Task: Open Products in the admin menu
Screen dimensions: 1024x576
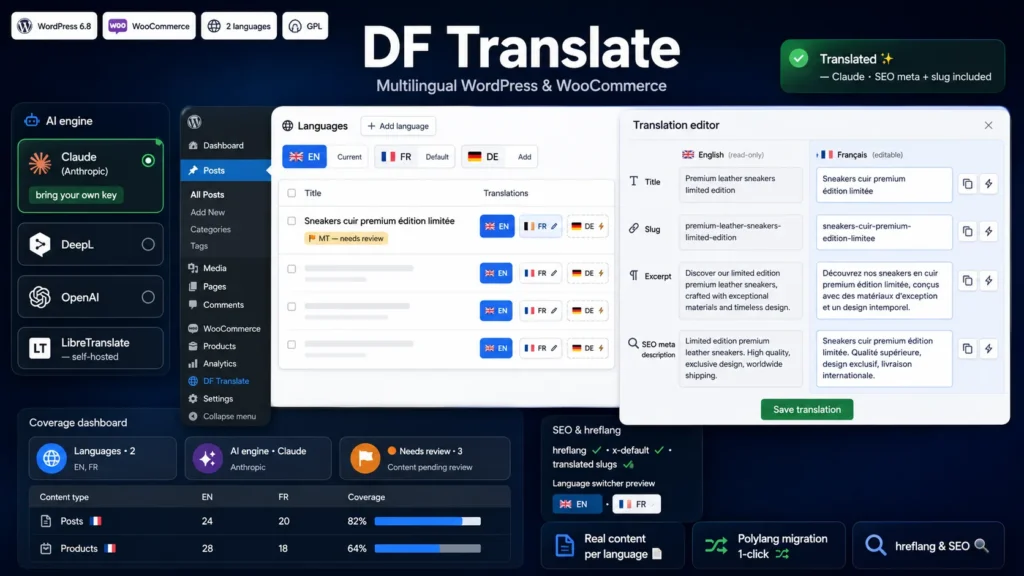Action: point(219,346)
